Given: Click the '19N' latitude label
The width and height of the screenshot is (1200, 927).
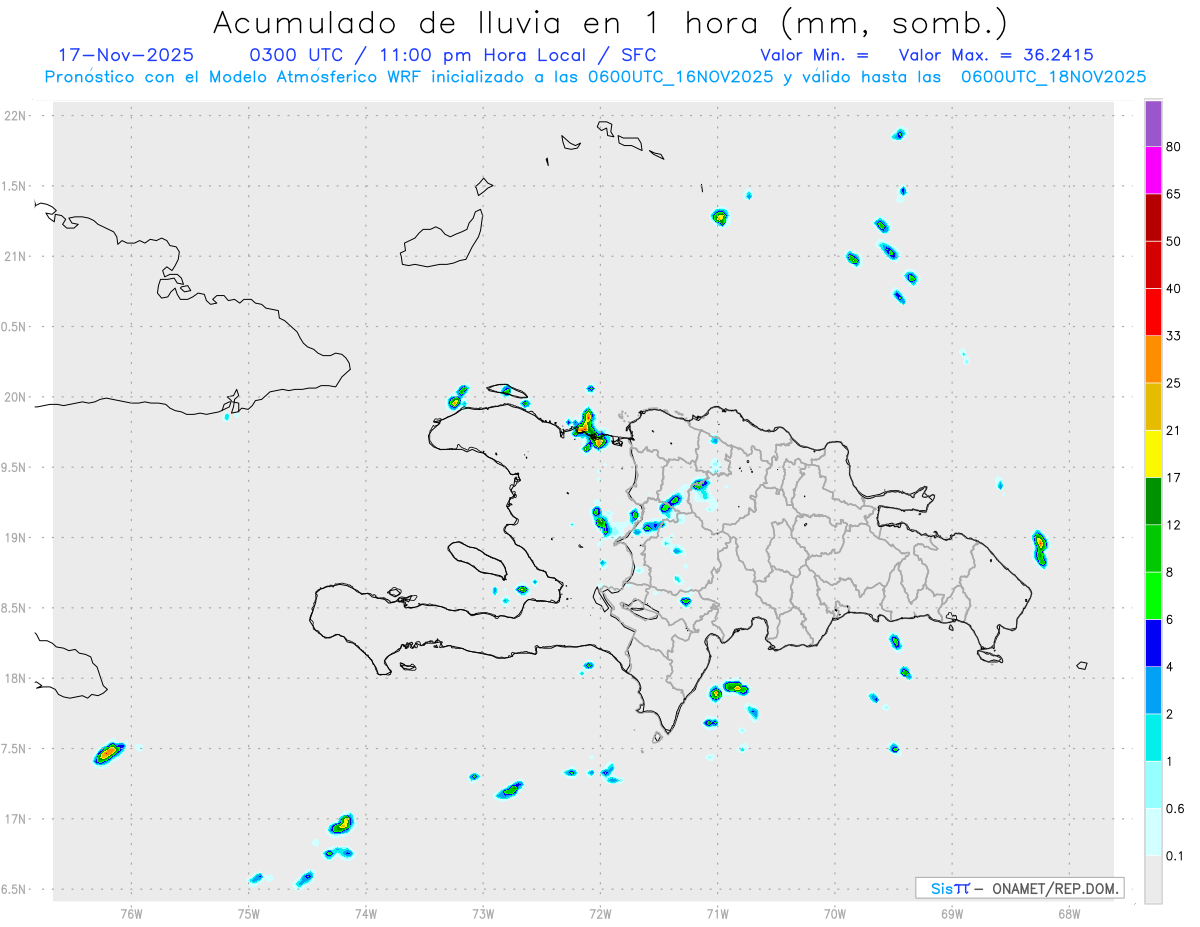Looking at the screenshot, I should [x=17, y=538].
